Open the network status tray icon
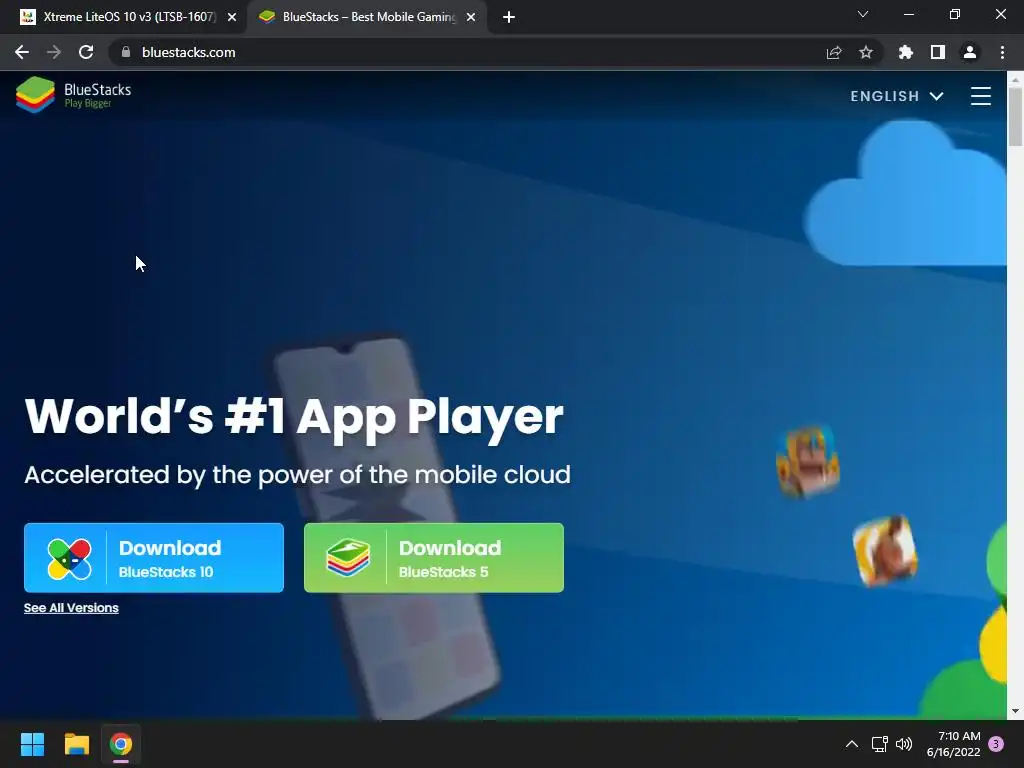The image size is (1024, 768). (x=879, y=744)
